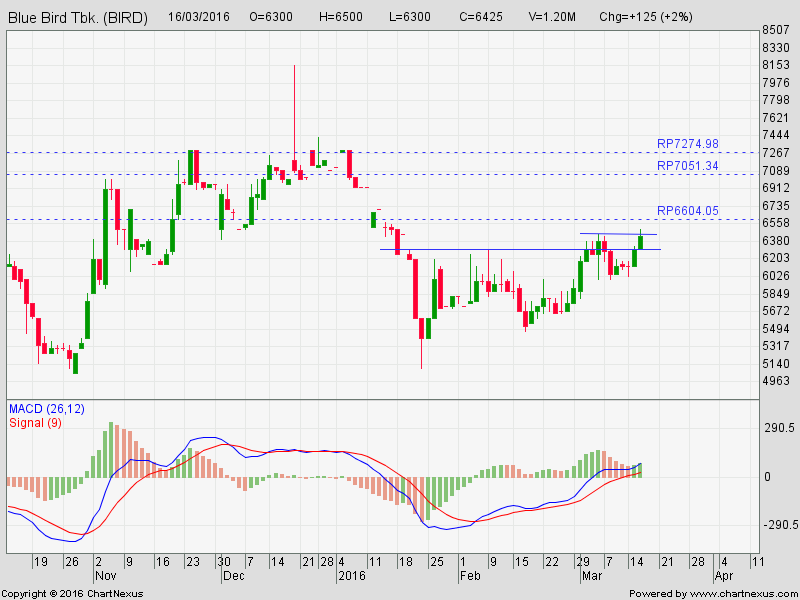Screen dimensions: 800x600
Task: Select the RP6604.05 price level label
Action: (x=687, y=211)
